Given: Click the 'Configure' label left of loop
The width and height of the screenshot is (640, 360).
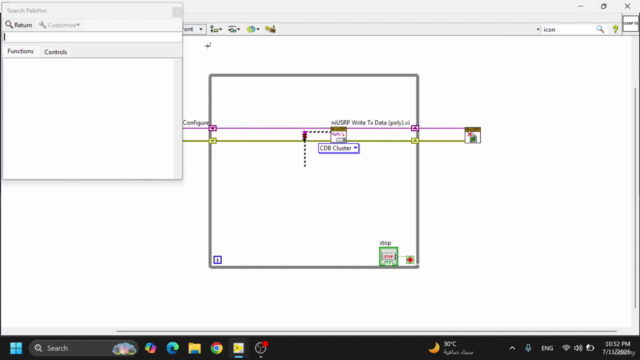Looking at the screenshot, I should click(196, 122).
